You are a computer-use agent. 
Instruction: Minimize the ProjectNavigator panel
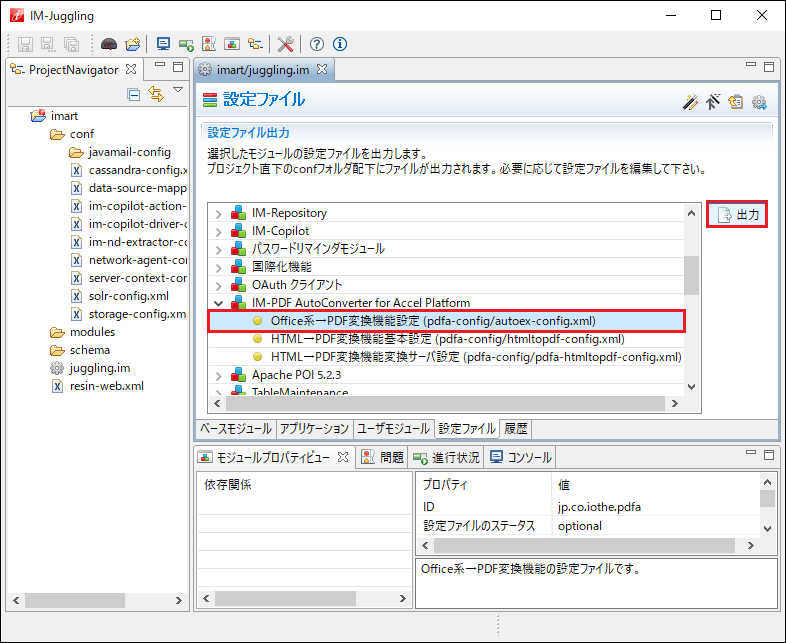coord(160,65)
